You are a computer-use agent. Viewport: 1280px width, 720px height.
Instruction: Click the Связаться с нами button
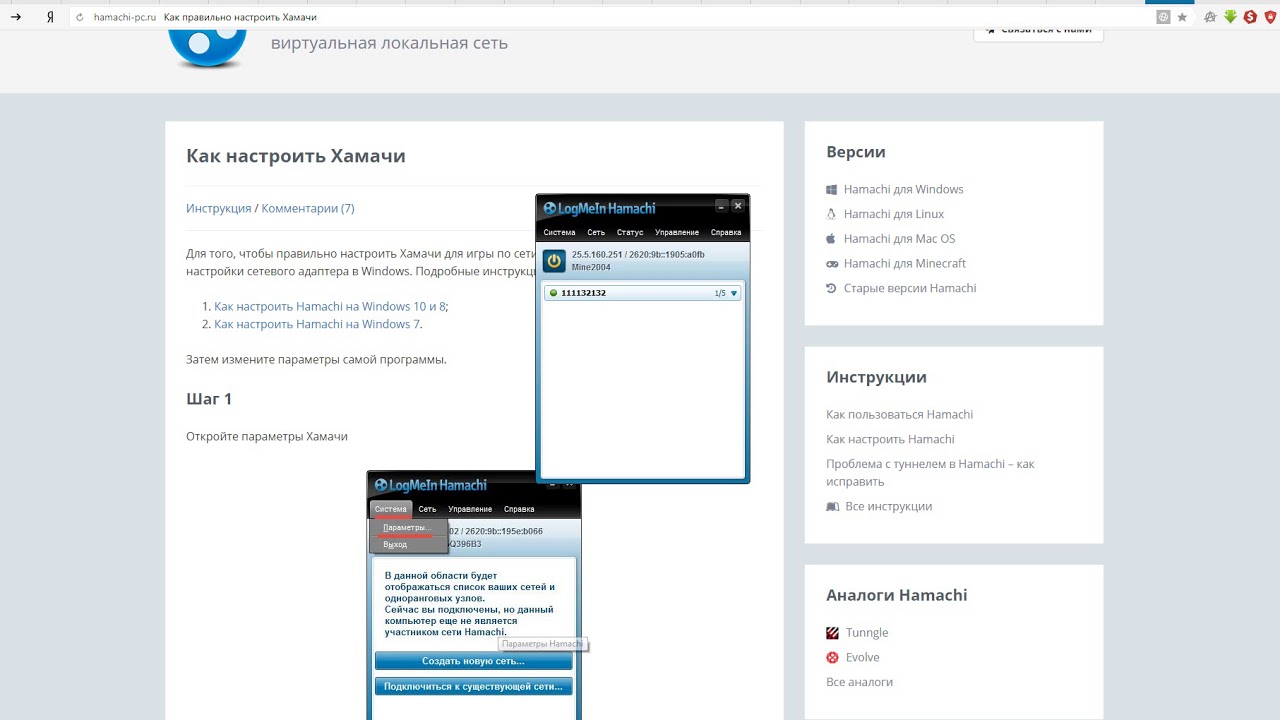1039,31
